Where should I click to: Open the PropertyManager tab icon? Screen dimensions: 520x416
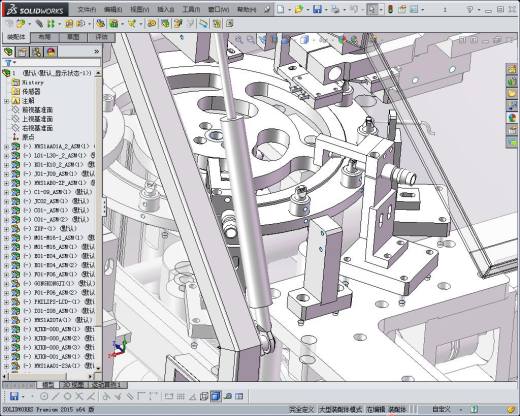coord(22,52)
